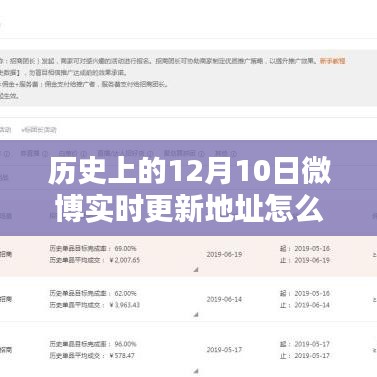Expand the triangle arrow in 69.00% row
The width and height of the screenshot is (377, 377).
196,269
